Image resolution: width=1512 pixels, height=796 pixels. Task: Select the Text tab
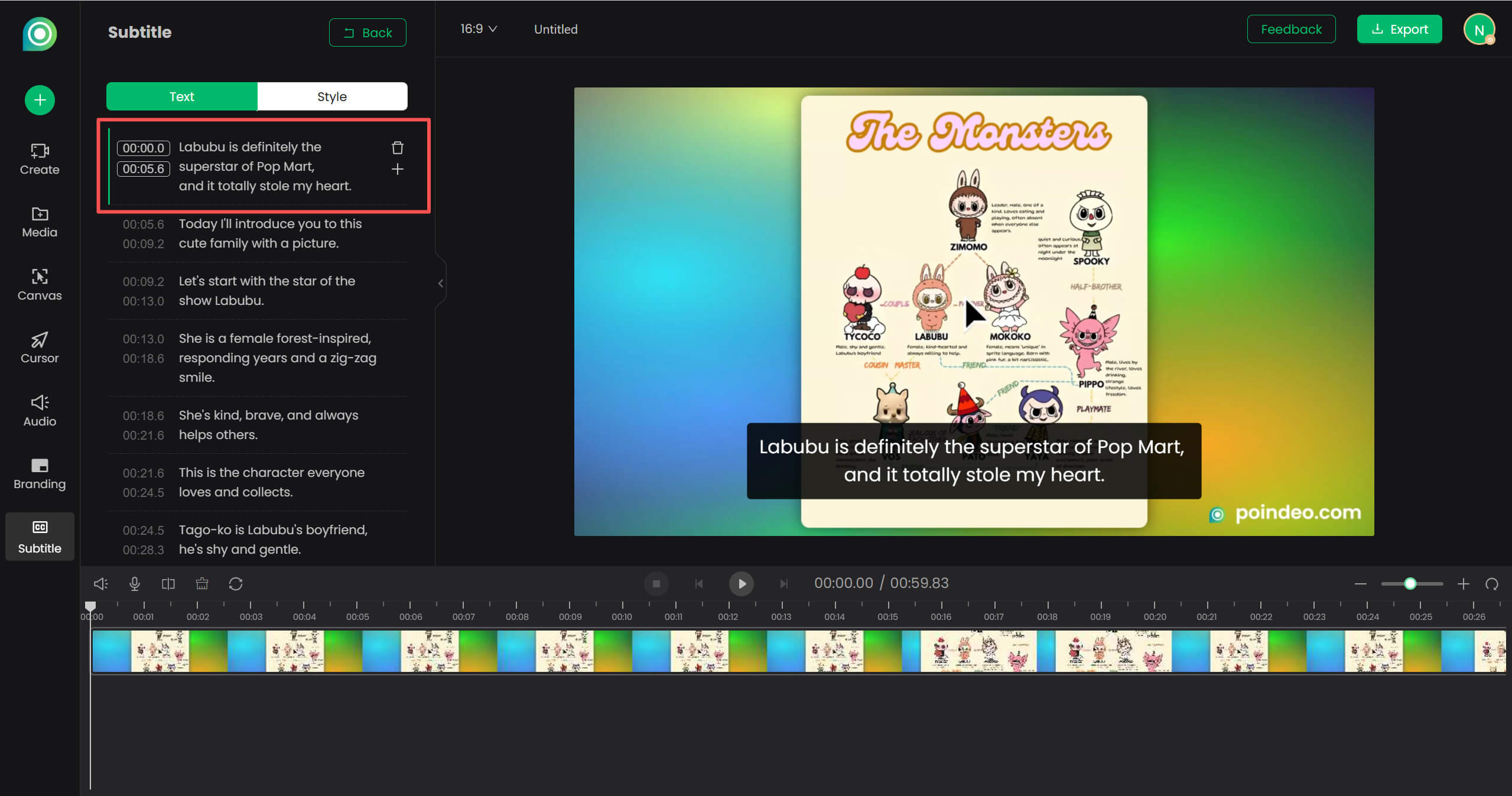(181, 96)
